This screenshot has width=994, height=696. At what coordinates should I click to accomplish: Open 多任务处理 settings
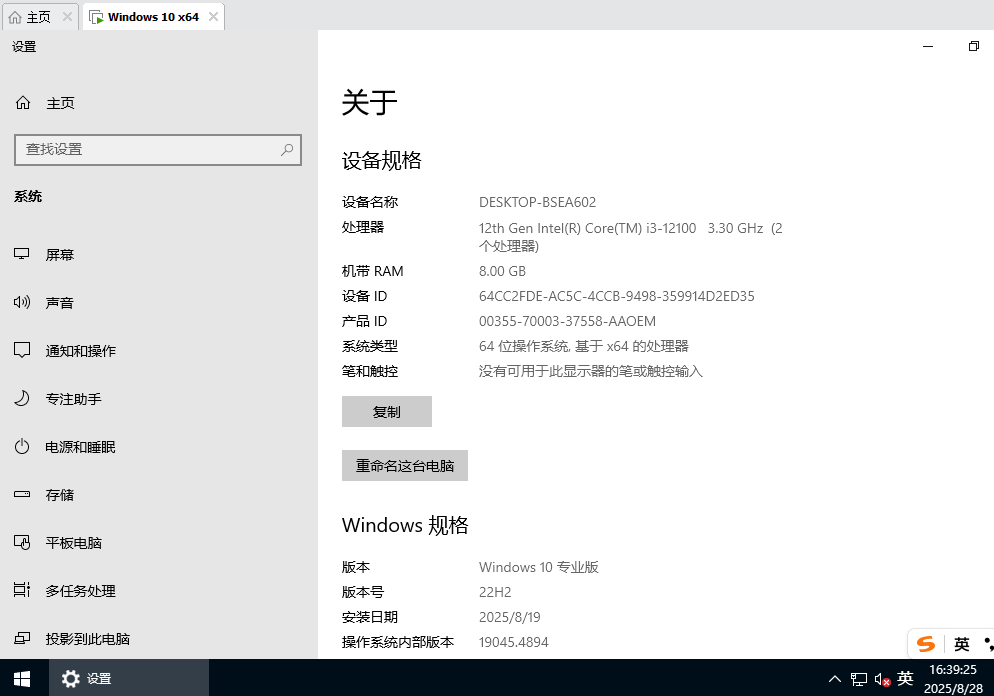coord(158,591)
